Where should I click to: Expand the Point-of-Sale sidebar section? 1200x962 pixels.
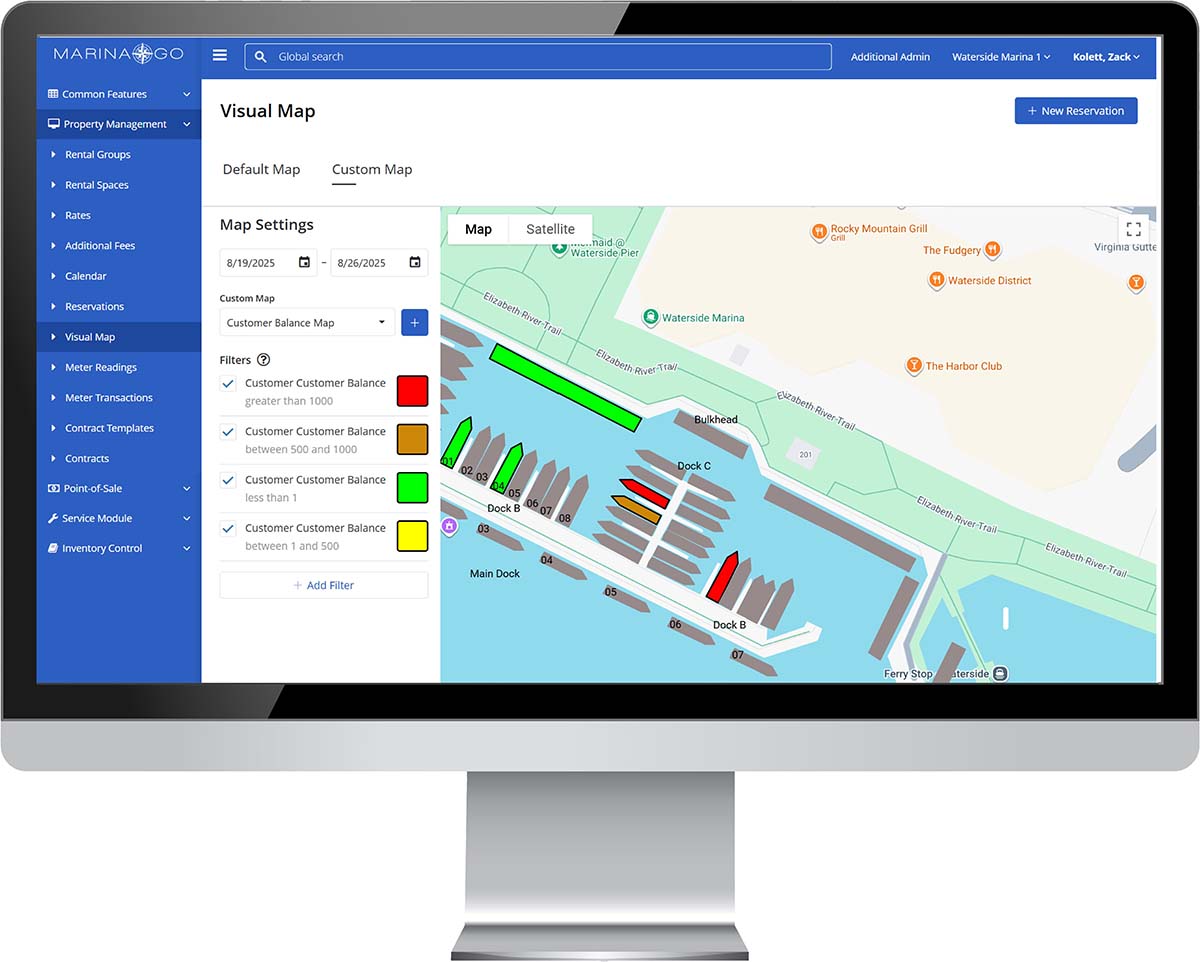119,488
